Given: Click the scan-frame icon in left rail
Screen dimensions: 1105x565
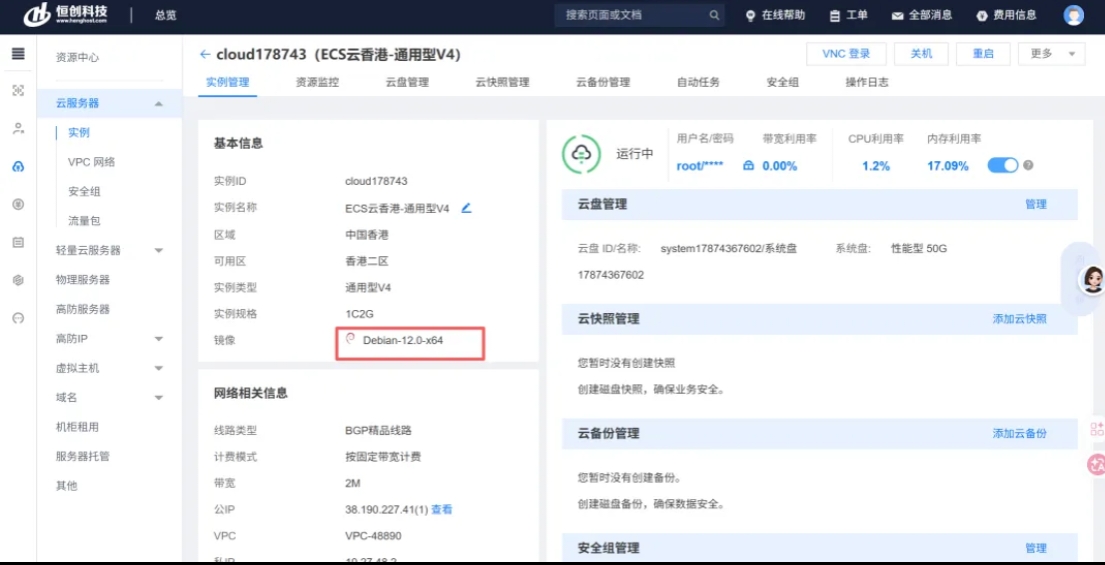Looking at the screenshot, I should pyautogui.click(x=18, y=90).
